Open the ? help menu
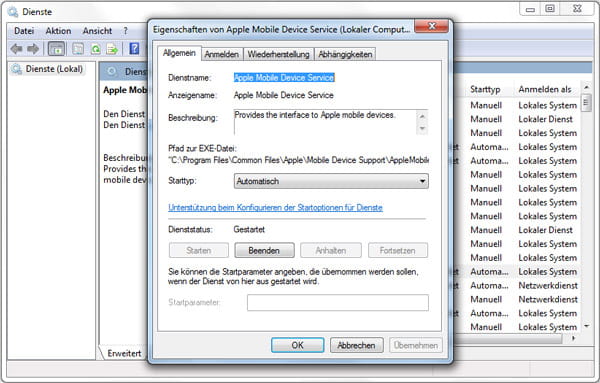The height and width of the screenshot is (383, 600). pos(125,31)
